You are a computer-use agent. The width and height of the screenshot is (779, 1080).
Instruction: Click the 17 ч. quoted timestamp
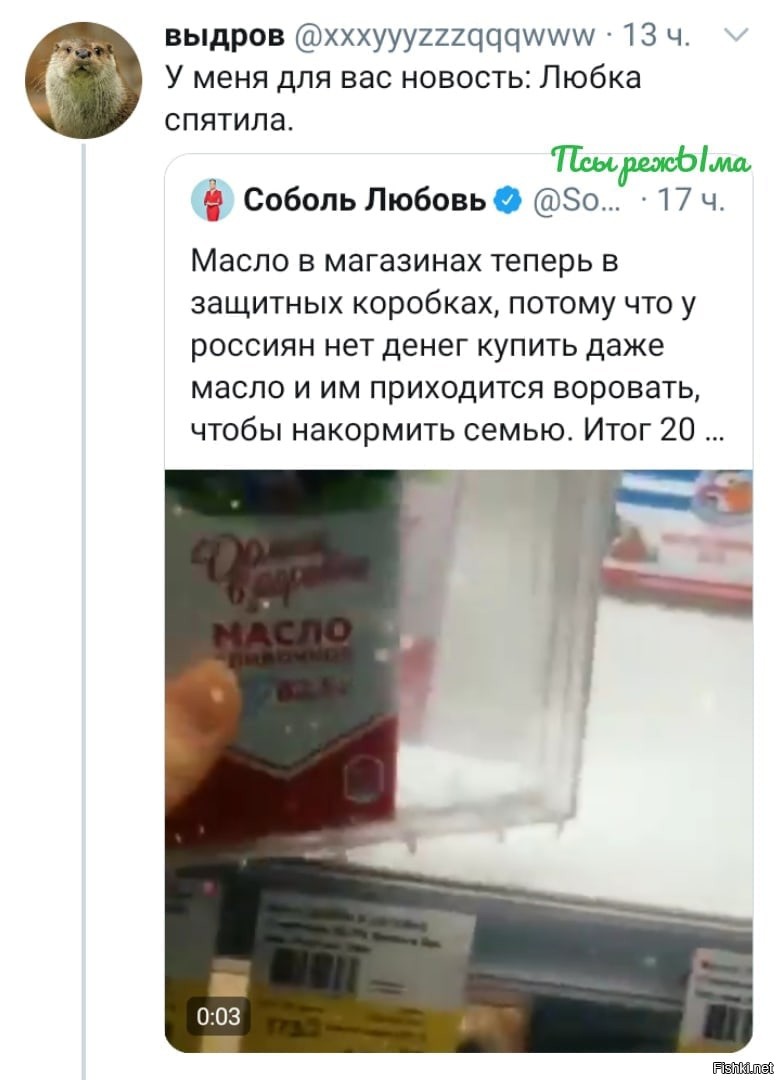(x=691, y=200)
